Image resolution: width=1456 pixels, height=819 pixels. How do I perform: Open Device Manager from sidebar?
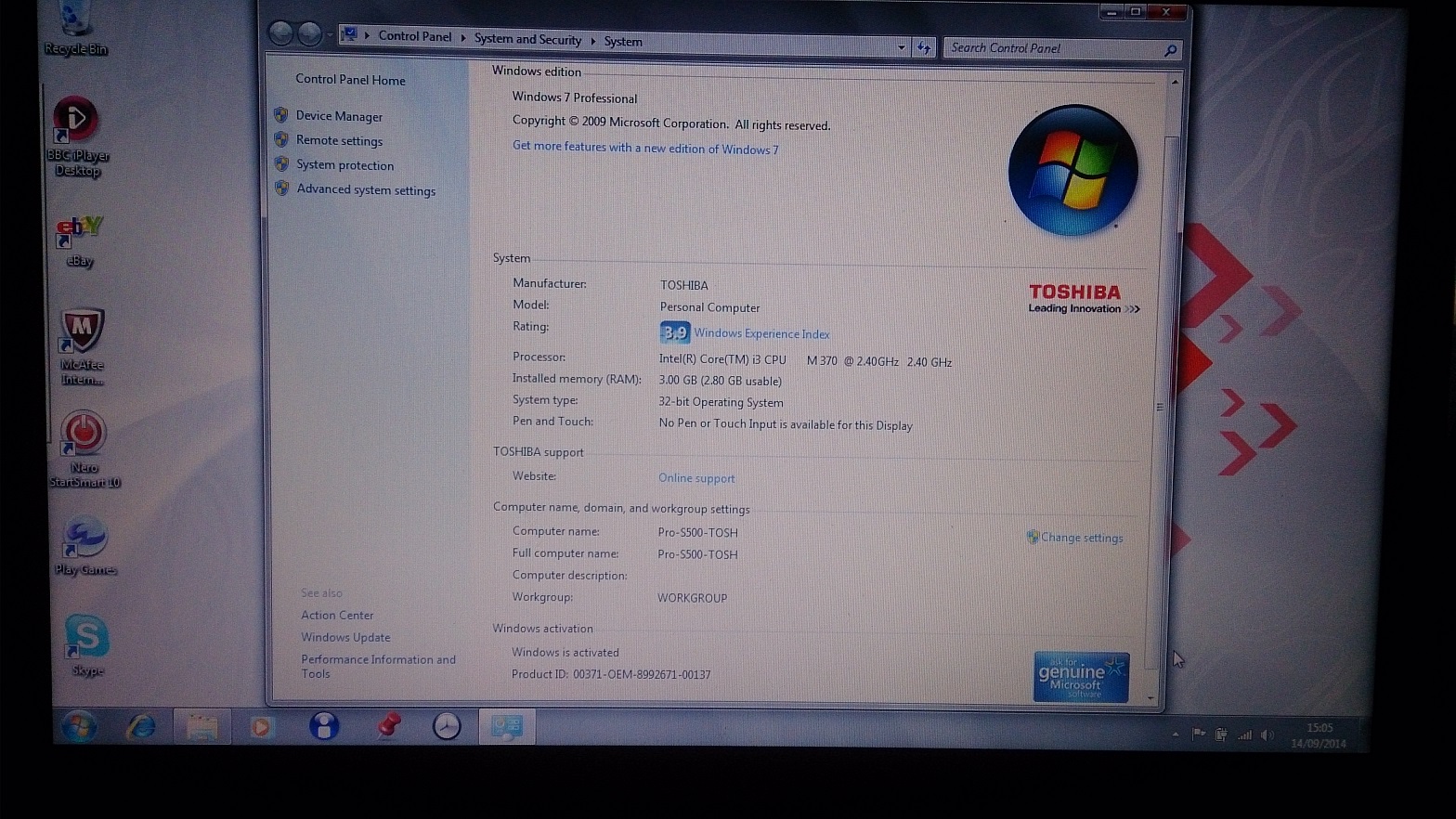coord(339,116)
